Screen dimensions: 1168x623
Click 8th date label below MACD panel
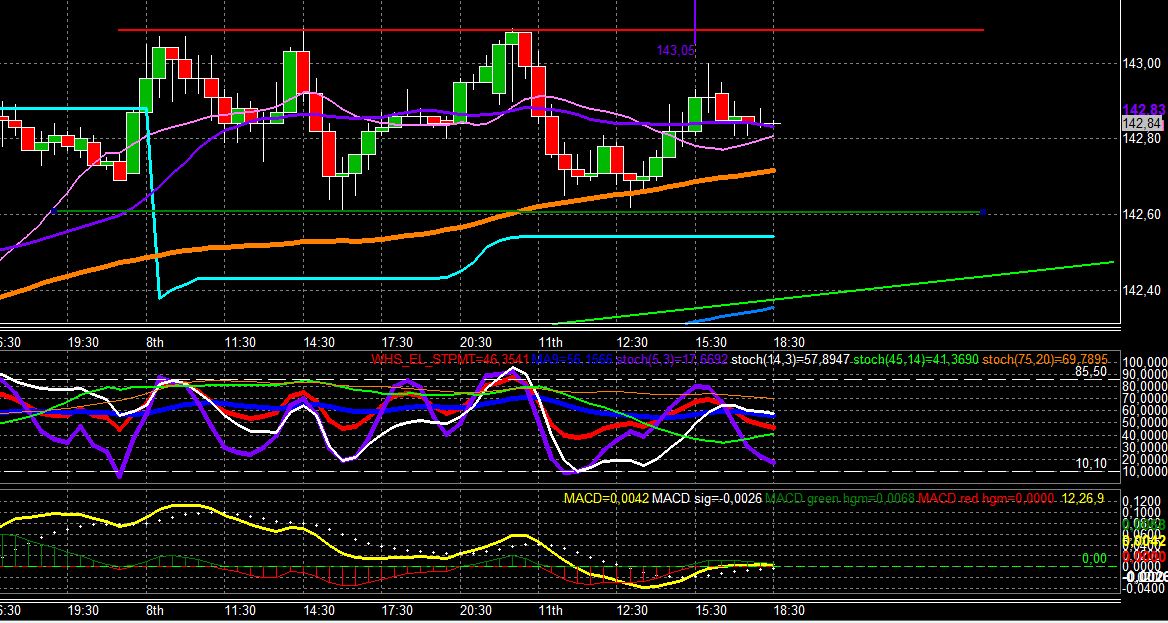[154, 610]
